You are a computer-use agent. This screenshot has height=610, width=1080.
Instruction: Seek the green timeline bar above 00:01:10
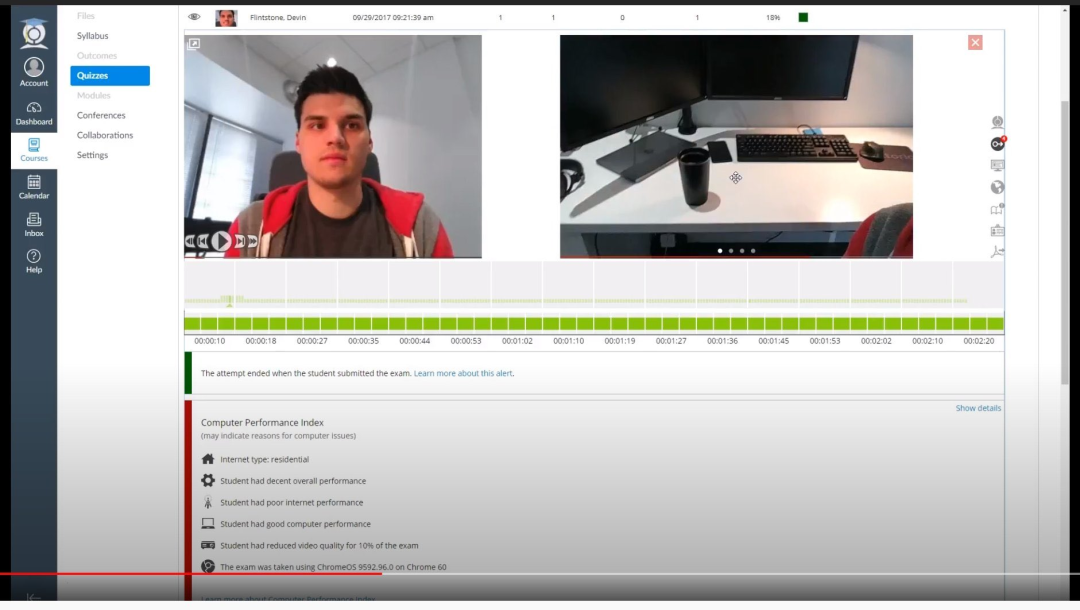coord(568,324)
